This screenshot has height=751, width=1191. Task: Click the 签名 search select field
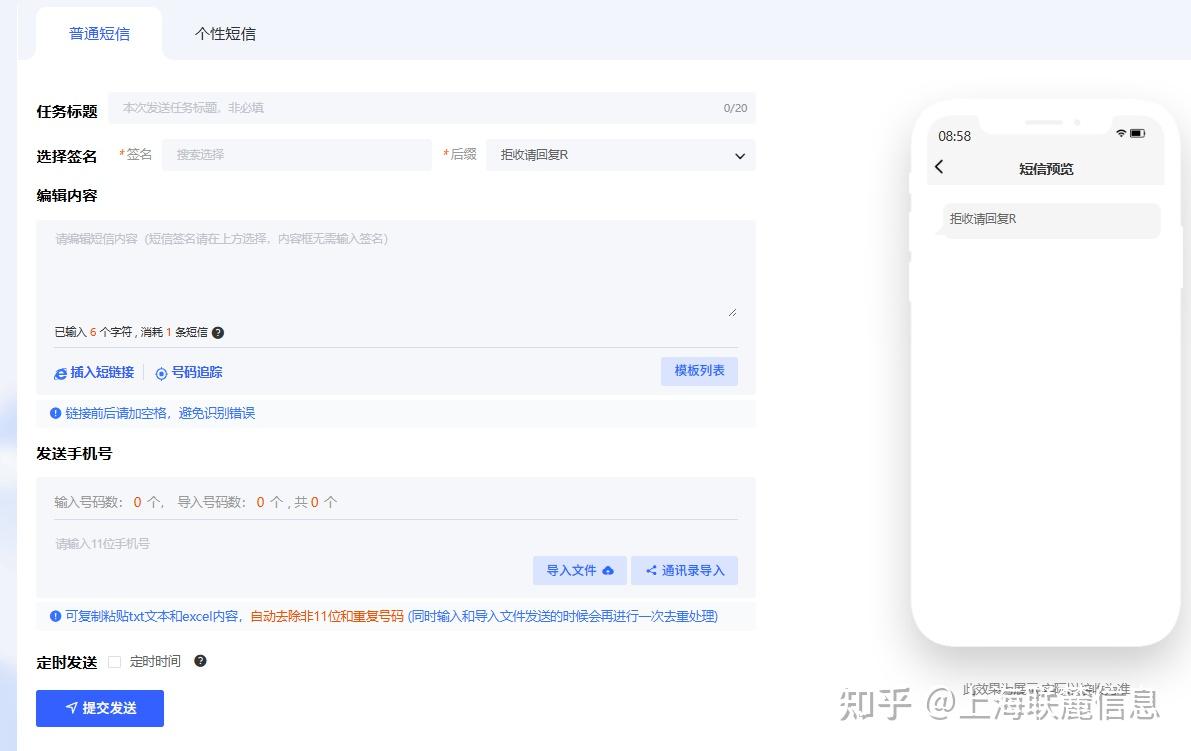(x=296, y=154)
